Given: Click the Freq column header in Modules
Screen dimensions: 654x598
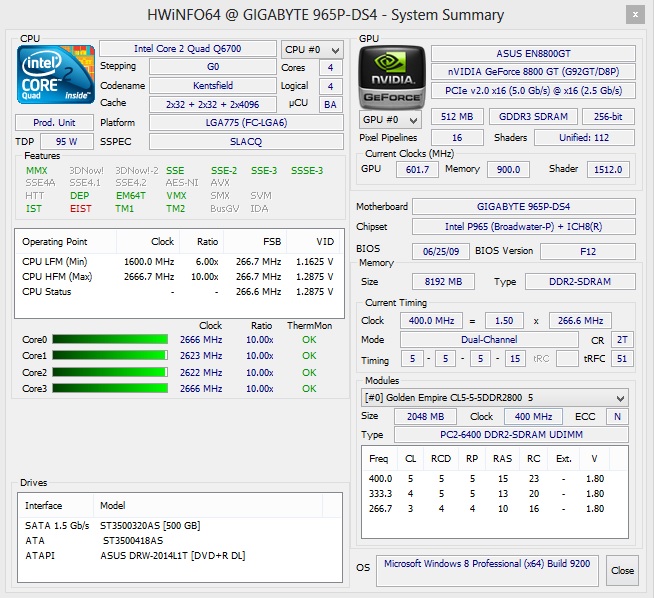Looking at the screenshot, I should 379,458.
